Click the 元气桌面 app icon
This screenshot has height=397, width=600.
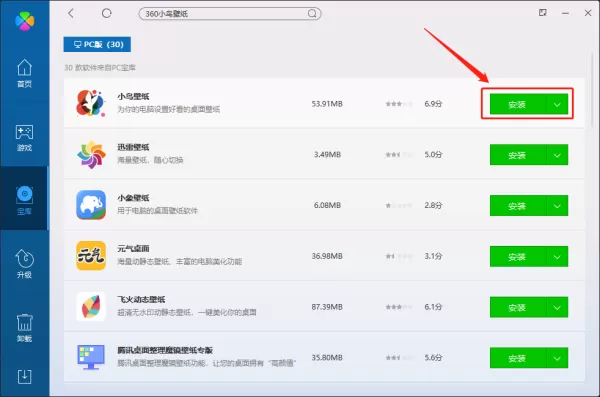(91, 256)
